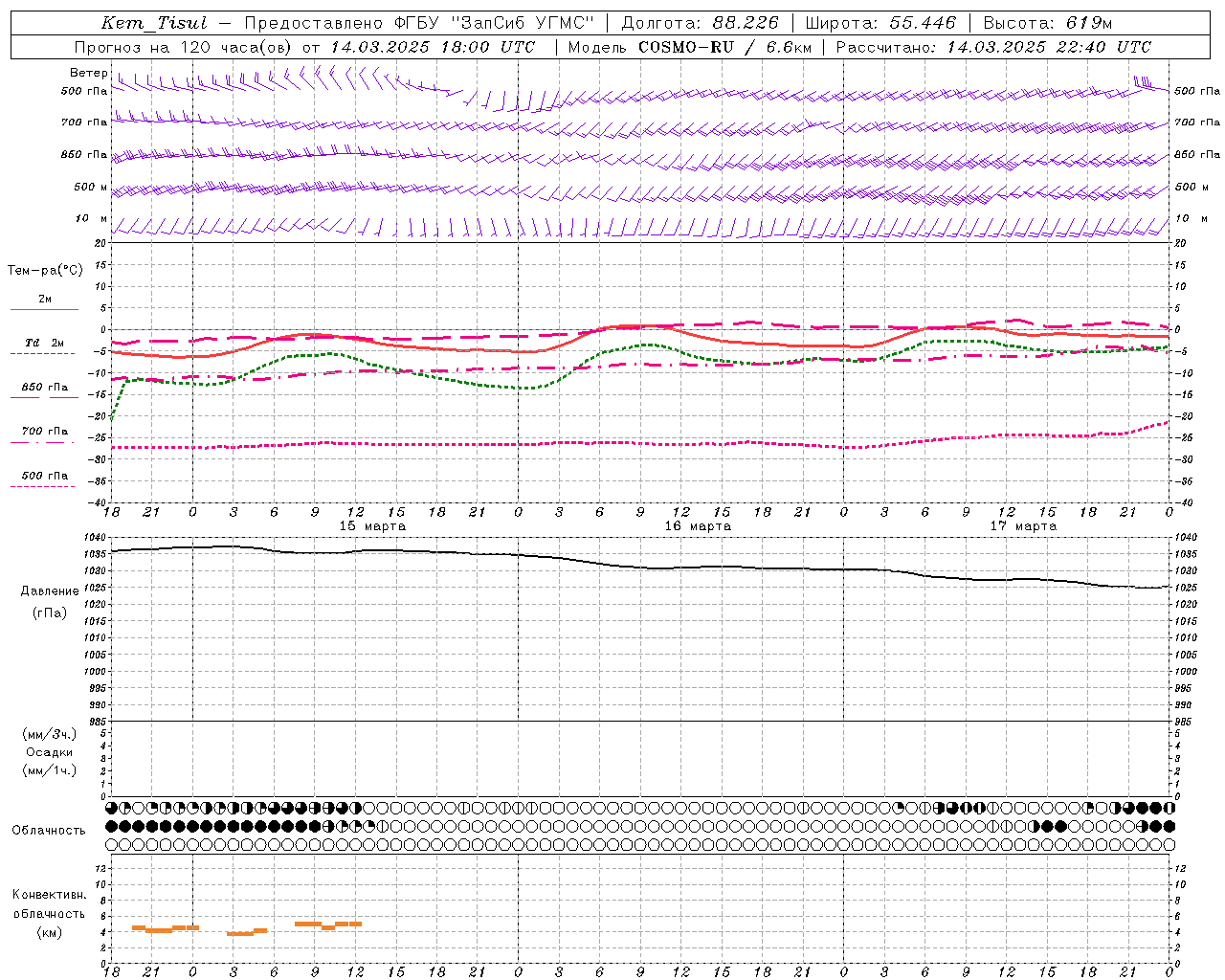
Task: Click the 12 value on left convective height axis
Action: 100,868
